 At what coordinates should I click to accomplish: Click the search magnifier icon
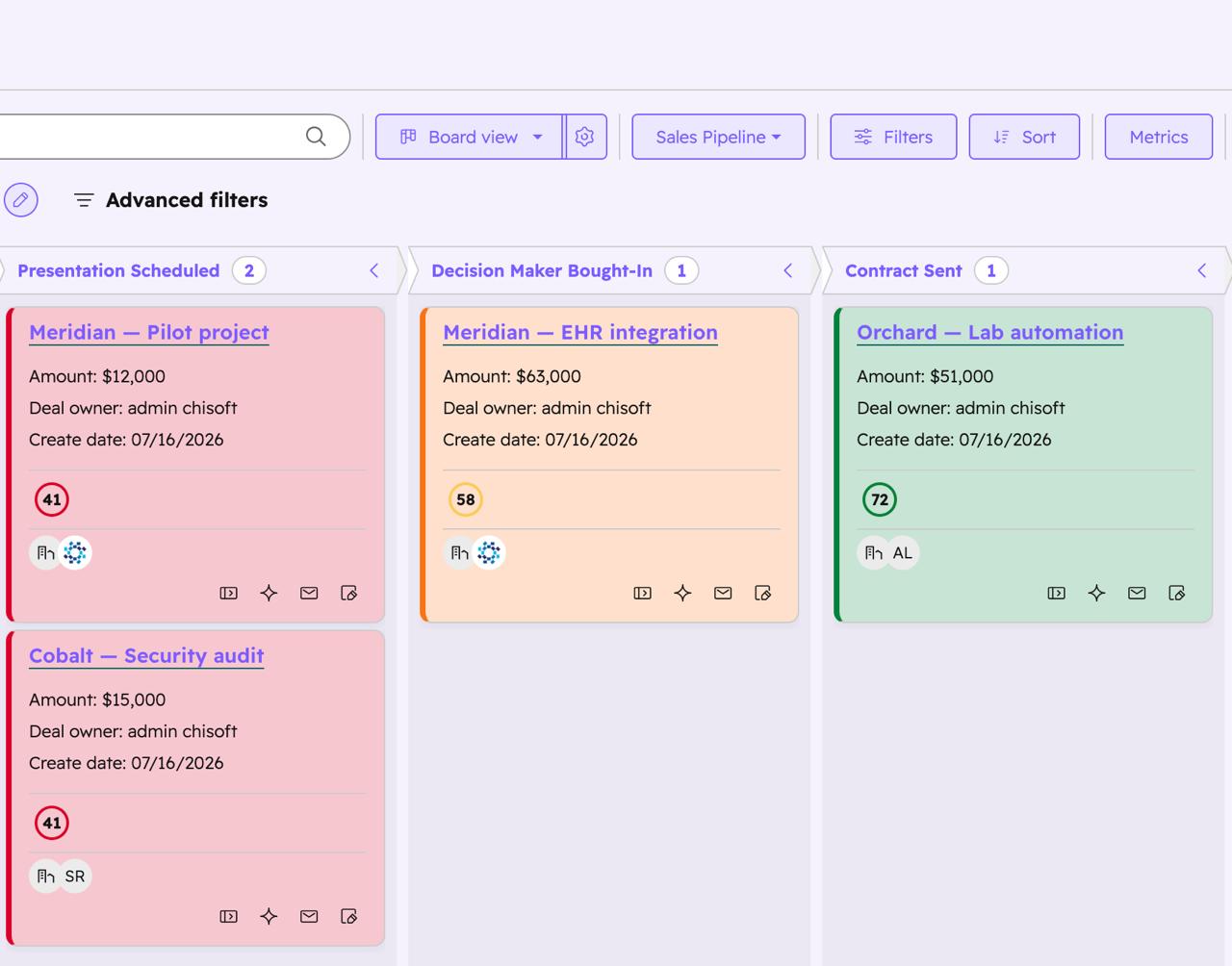click(x=316, y=137)
